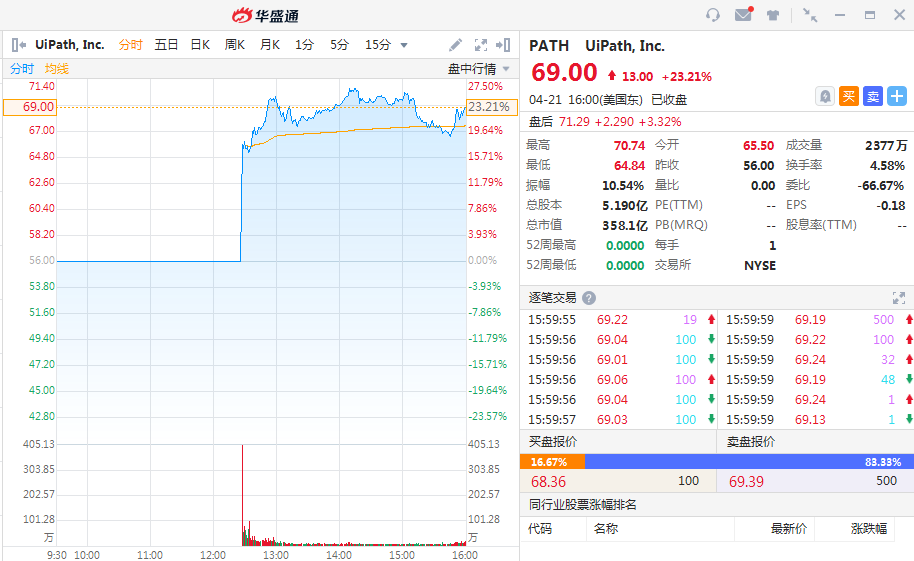Toggle the 分时 line legend

click(22, 69)
